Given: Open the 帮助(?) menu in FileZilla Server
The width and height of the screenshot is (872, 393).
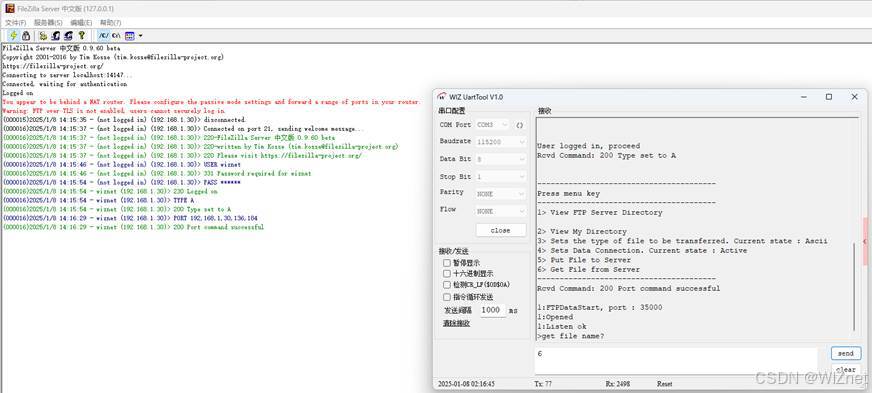Looking at the screenshot, I should (x=111, y=23).
